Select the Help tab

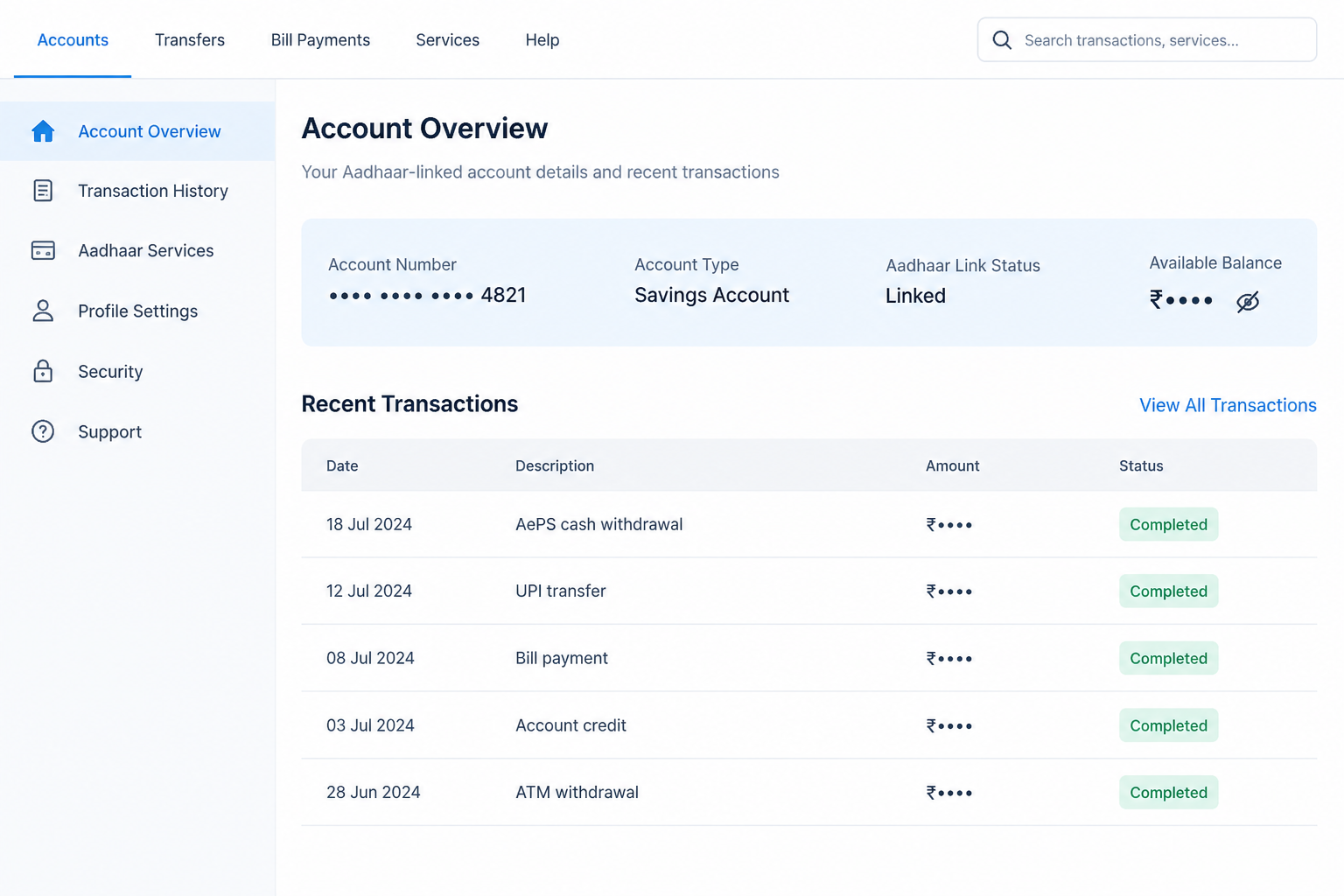click(542, 40)
